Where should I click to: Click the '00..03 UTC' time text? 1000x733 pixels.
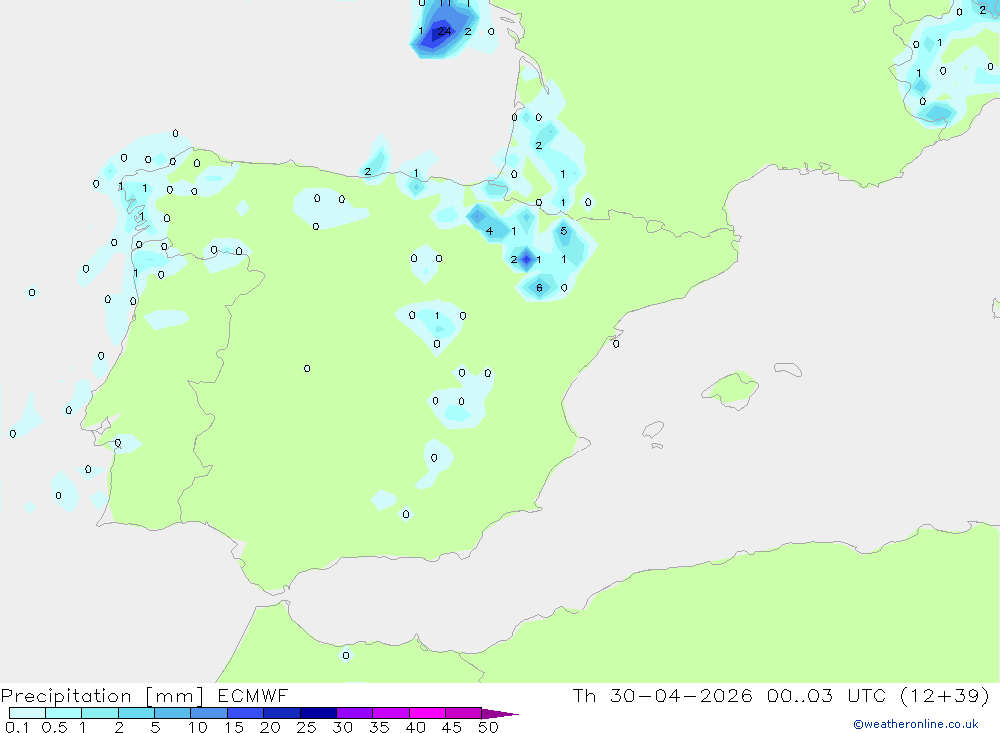(827, 695)
